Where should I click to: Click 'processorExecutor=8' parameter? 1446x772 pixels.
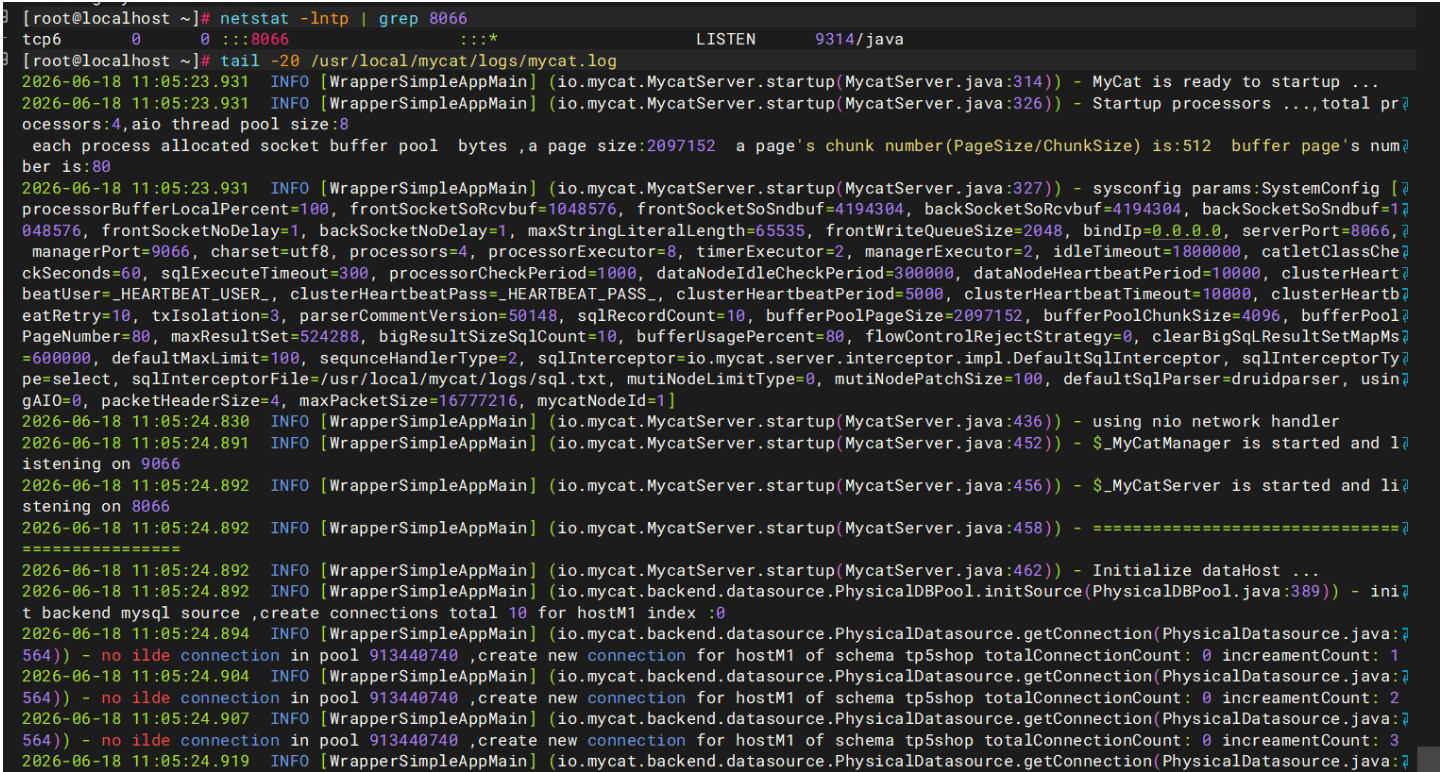click(582, 252)
